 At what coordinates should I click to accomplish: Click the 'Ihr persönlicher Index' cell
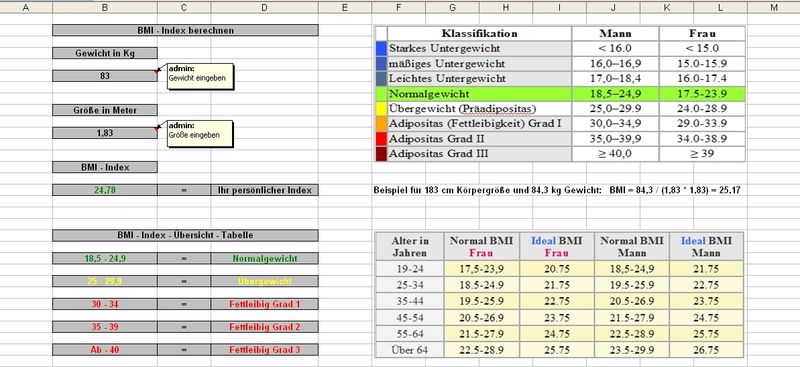264,190
